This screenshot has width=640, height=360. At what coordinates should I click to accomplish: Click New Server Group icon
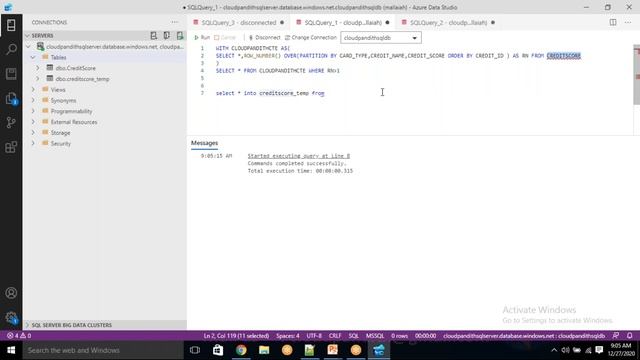[167, 36]
